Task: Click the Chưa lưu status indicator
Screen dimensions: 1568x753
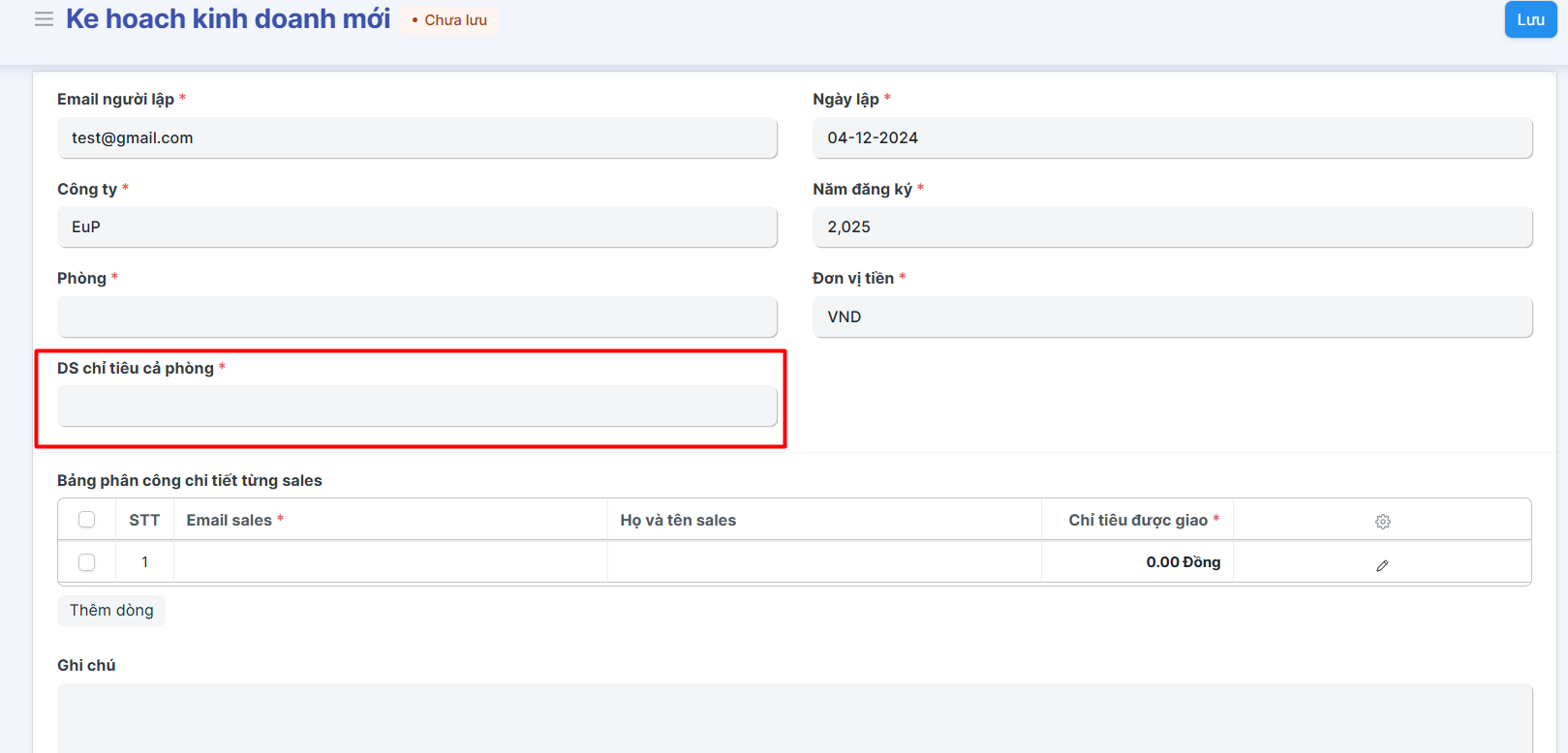Action: click(x=450, y=20)
